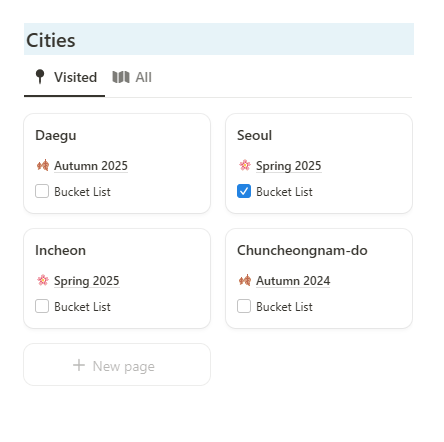Screen dimensions: 444x442
Task: Switch to the All tab
Action: coord(132,77)
